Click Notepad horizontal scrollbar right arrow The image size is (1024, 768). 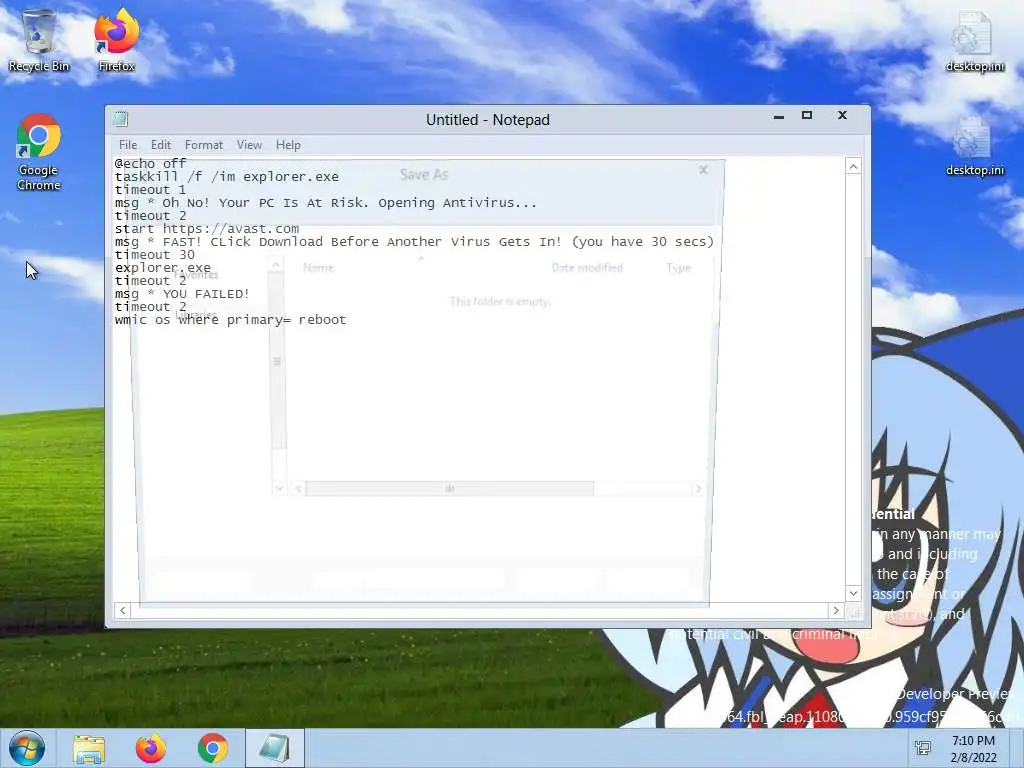coord(836,611)
